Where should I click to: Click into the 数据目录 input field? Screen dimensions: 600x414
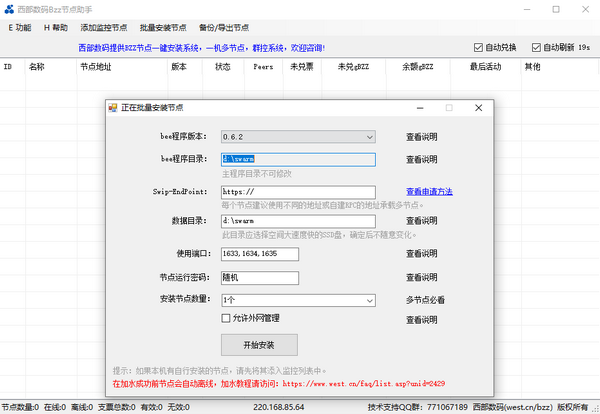297,220
